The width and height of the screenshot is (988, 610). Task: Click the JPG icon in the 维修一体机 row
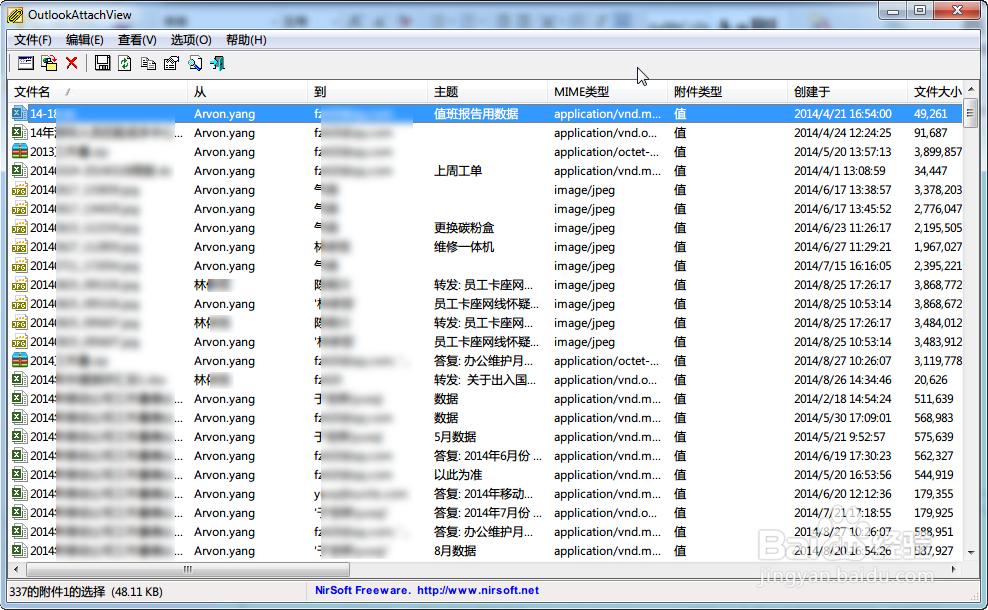click(20, 246)
